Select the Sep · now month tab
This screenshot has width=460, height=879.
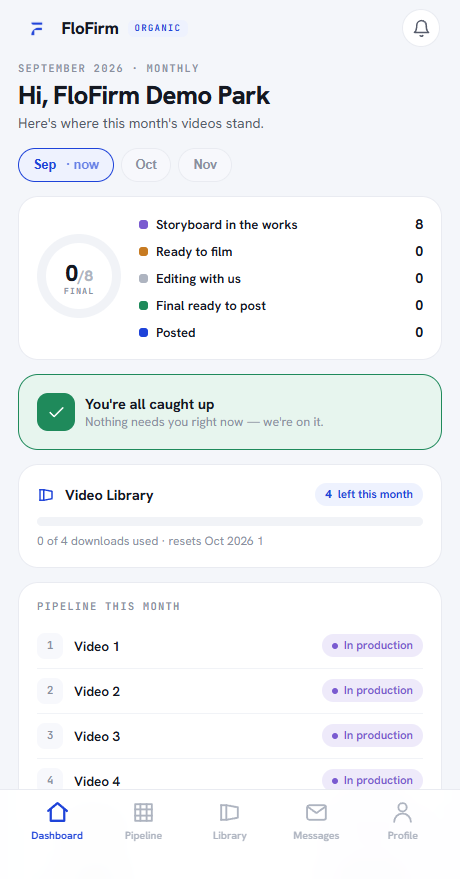click(66, 165)
